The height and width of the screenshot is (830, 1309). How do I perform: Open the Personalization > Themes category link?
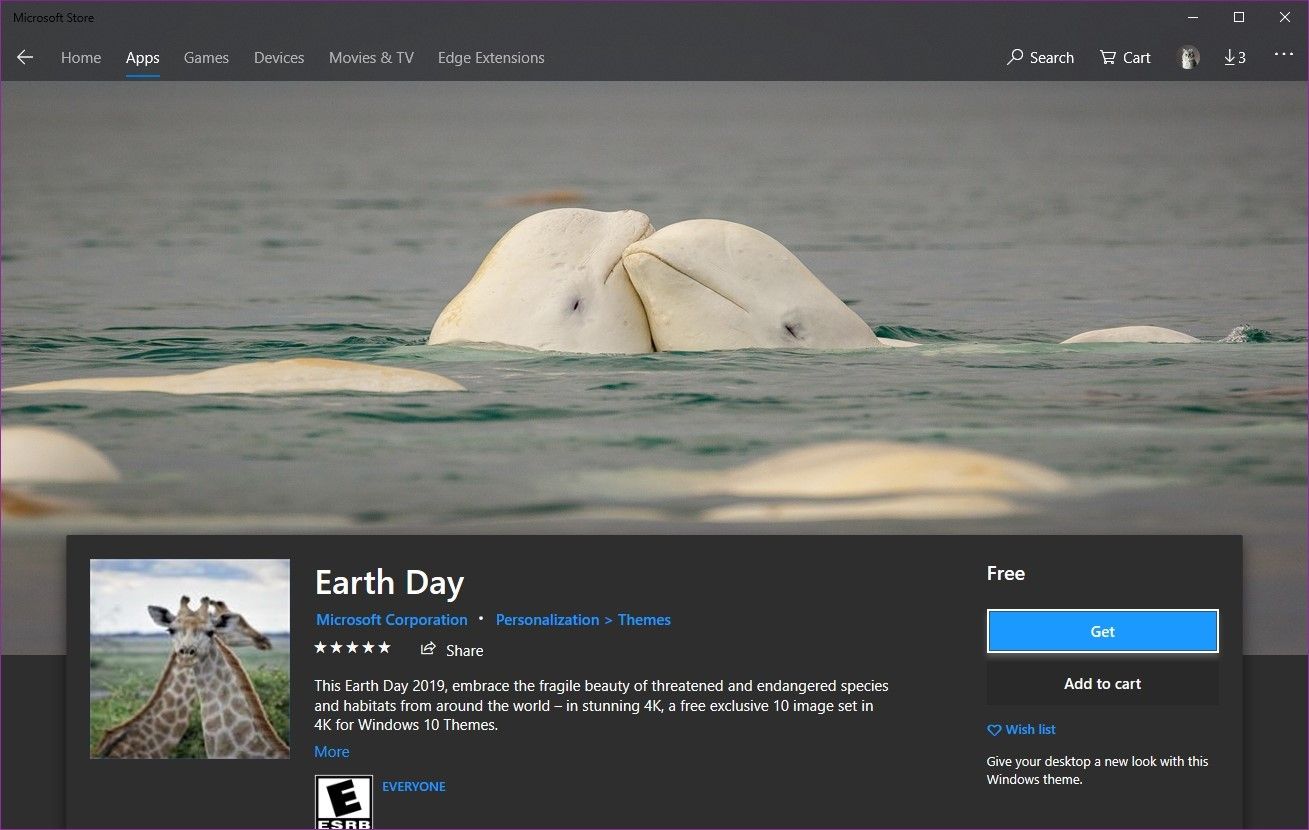[583, 620]
